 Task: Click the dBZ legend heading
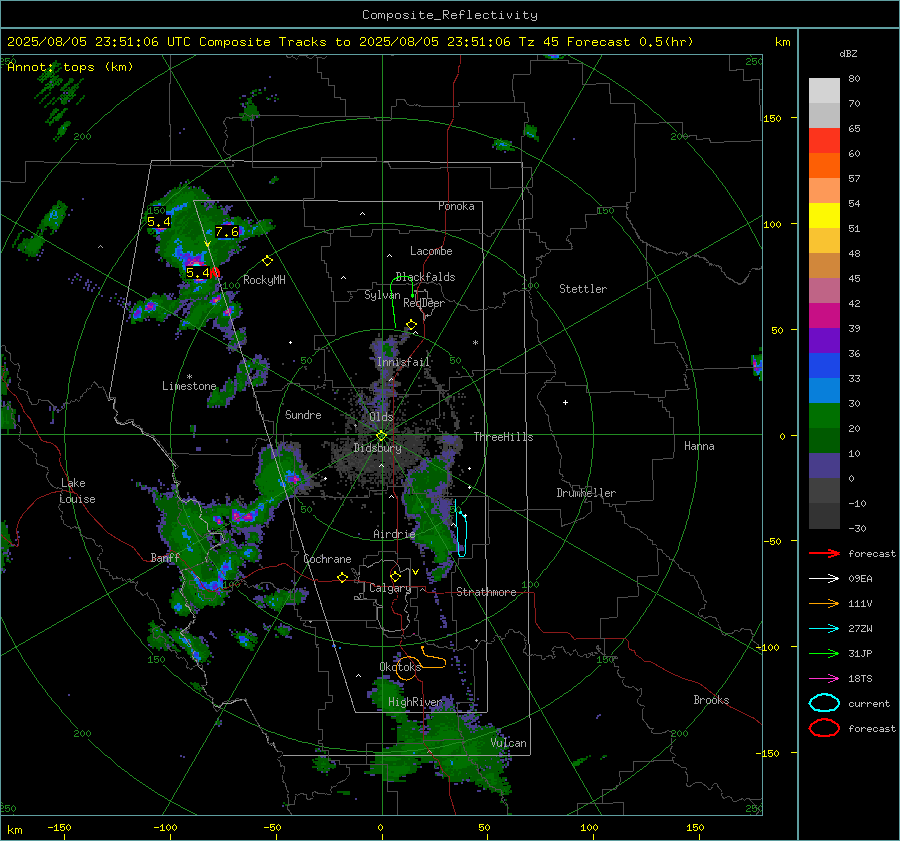coord(848,53)
